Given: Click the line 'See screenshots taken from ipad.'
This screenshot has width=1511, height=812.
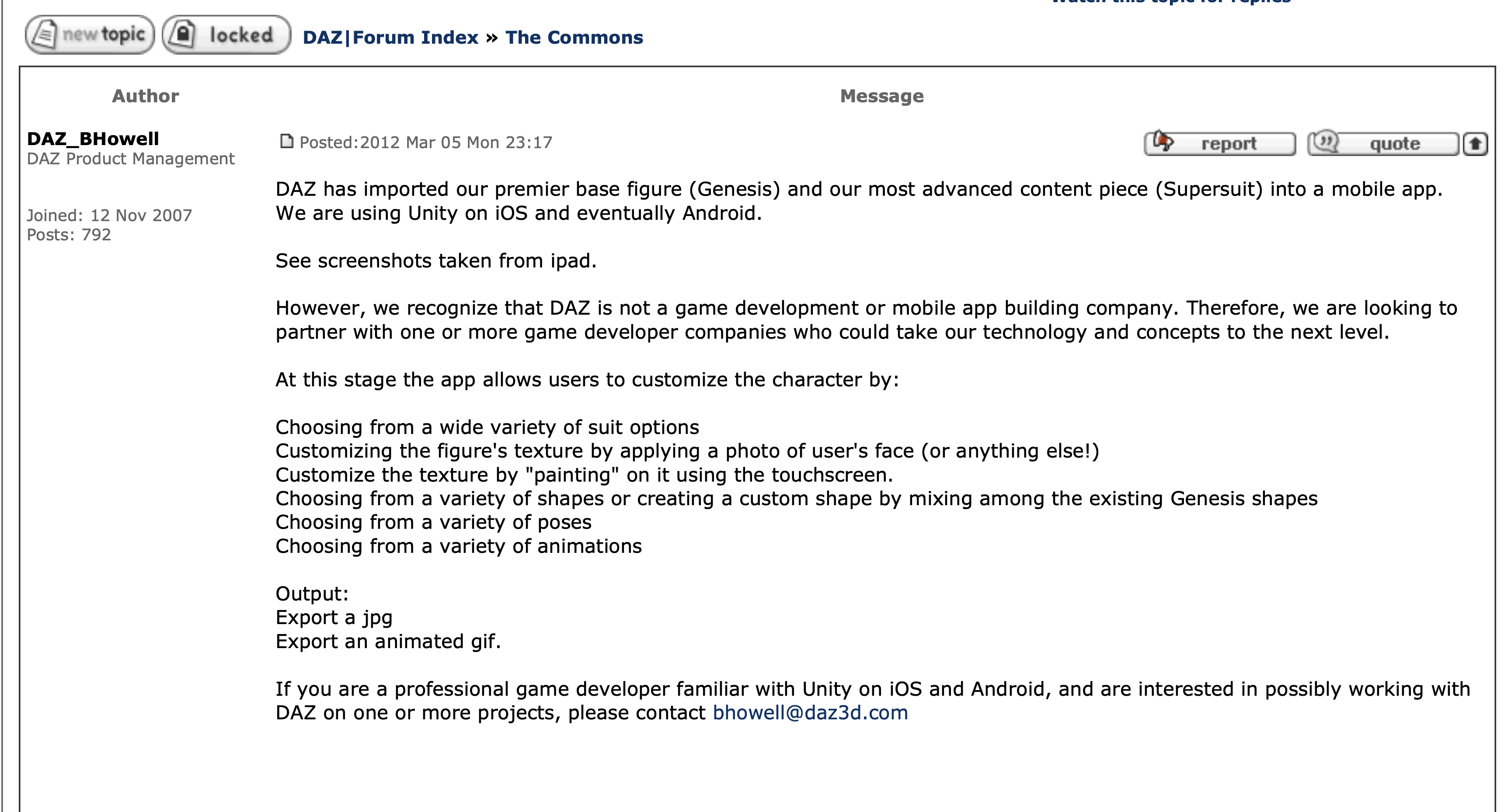Looking at the screenshot, I should [436, 261].
